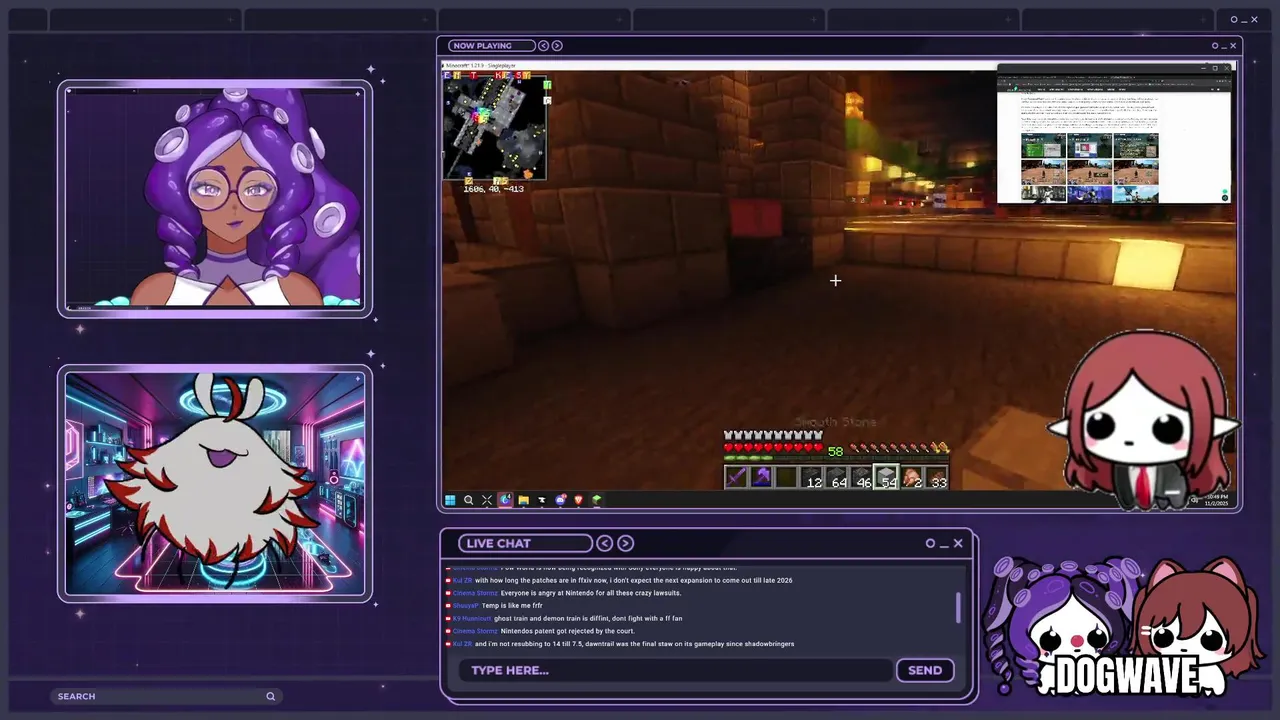Screen dimensions: 1280x720
Task: Close the Live Chat panel
Action: point(958,543)
